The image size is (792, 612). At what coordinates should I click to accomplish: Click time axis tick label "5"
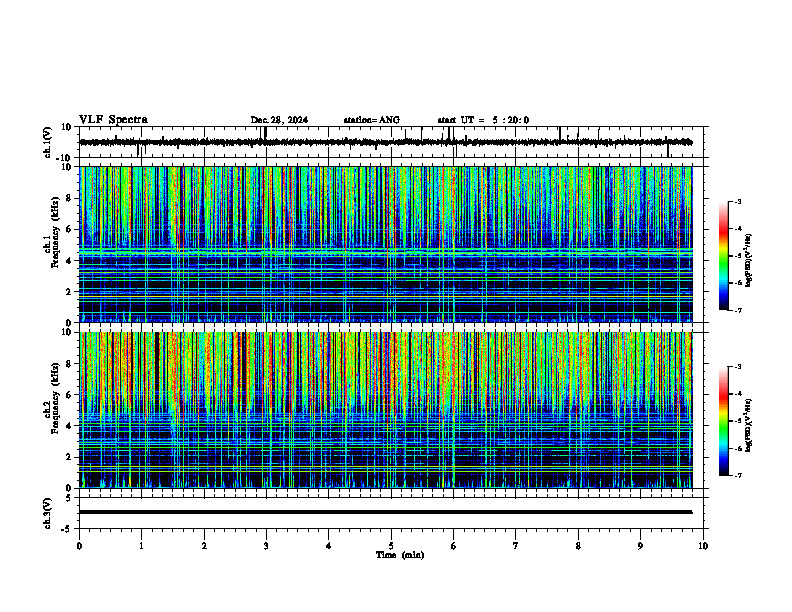(391, 546)
